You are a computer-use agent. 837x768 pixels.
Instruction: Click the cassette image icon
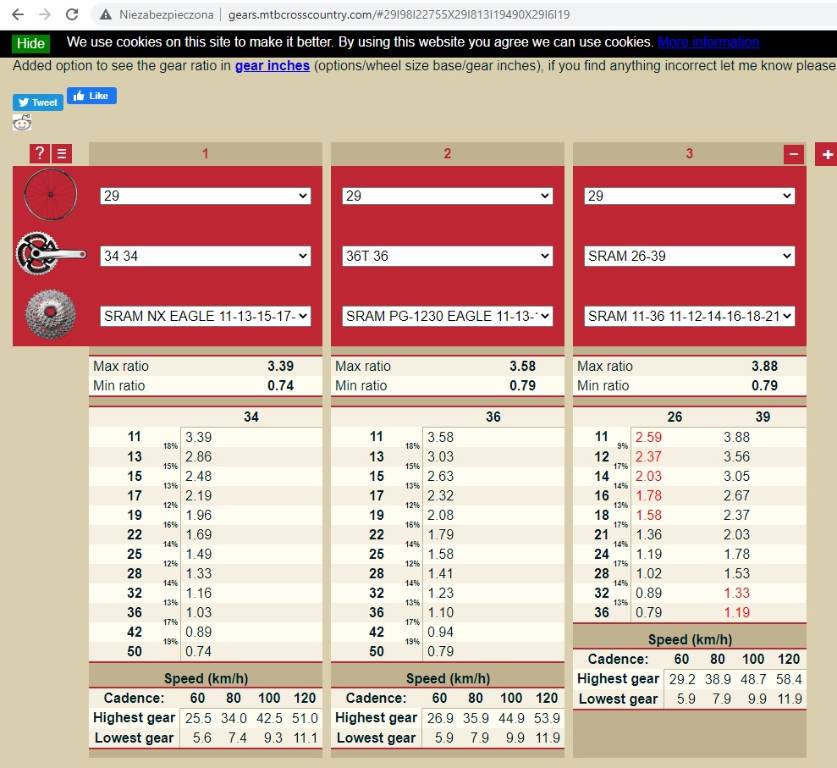50,314
